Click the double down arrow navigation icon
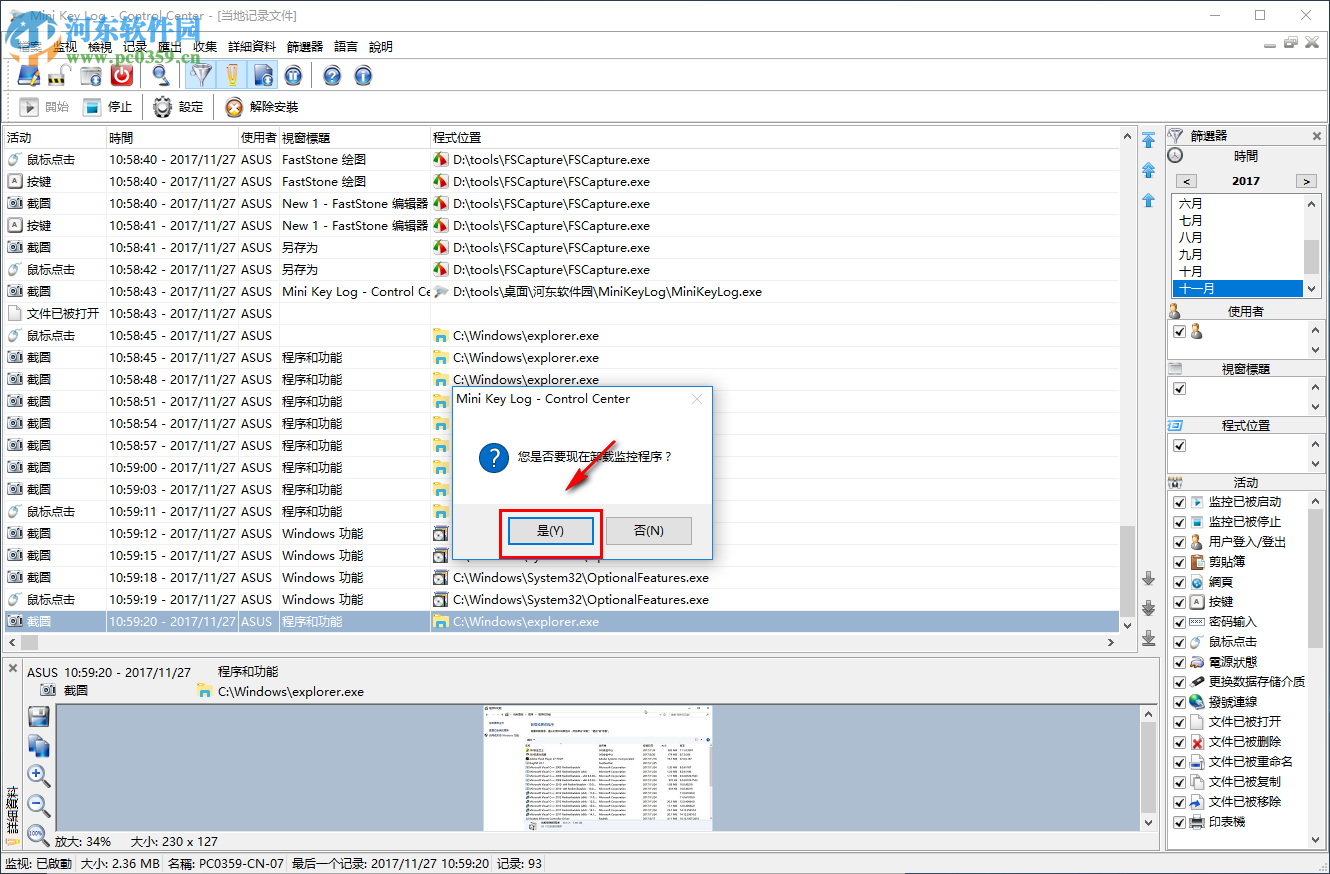1330x874 pixels. (x=1149, y=608)
